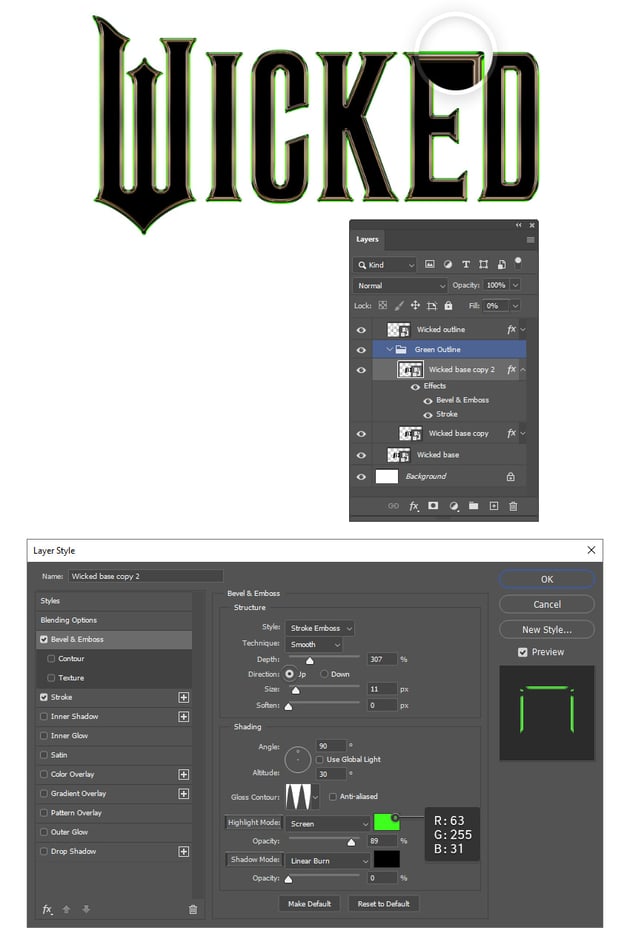
Task: Click the shape layer filter icon
Action: [483, 265]
